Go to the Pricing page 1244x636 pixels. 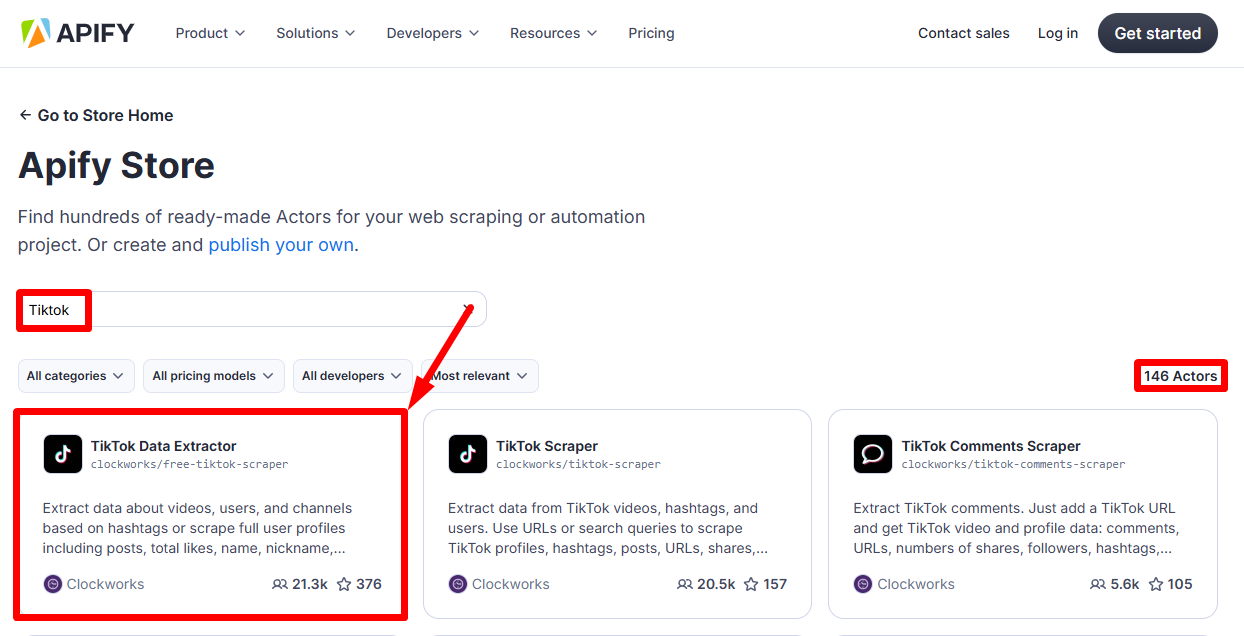click(651, 33)
